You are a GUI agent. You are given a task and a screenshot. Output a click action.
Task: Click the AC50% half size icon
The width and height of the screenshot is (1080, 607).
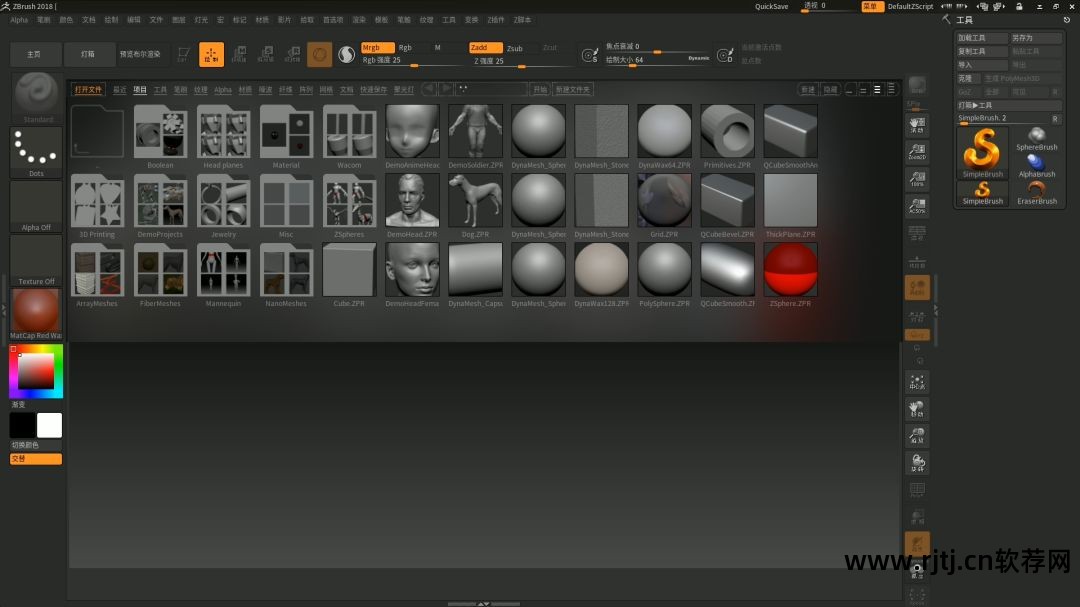[x=917, y=205]
